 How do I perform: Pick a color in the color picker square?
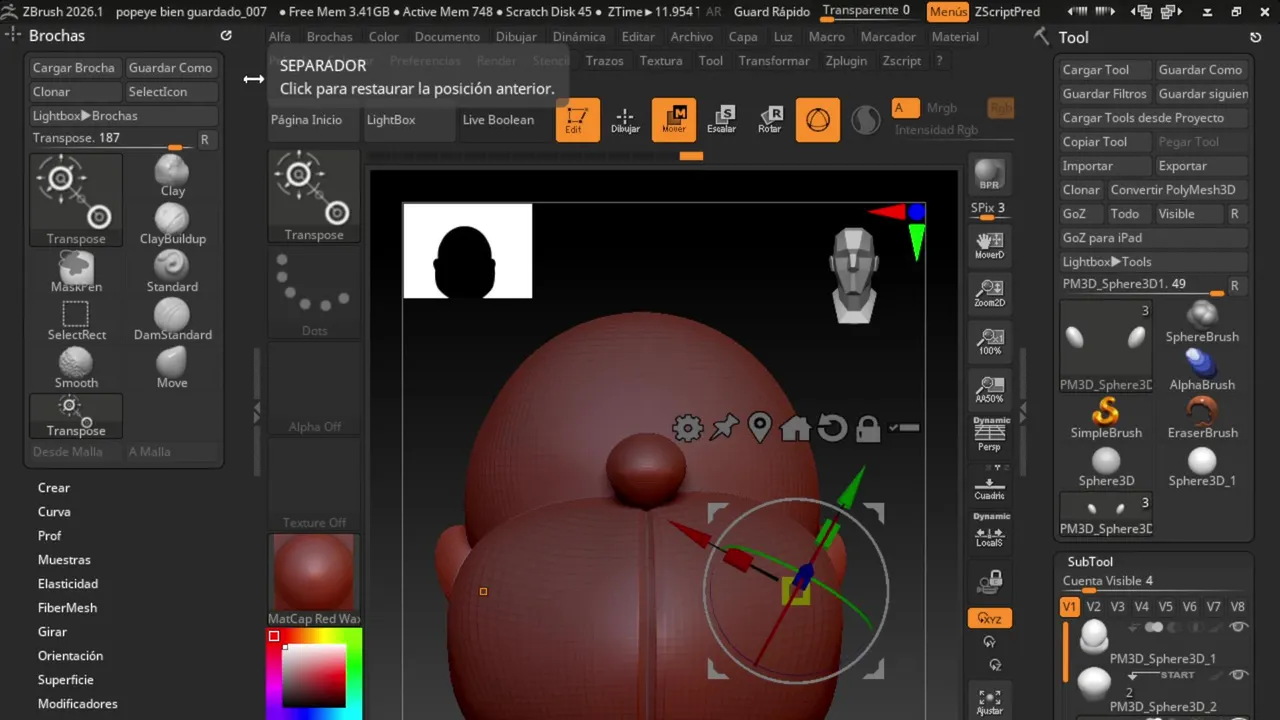click(314, 676)
